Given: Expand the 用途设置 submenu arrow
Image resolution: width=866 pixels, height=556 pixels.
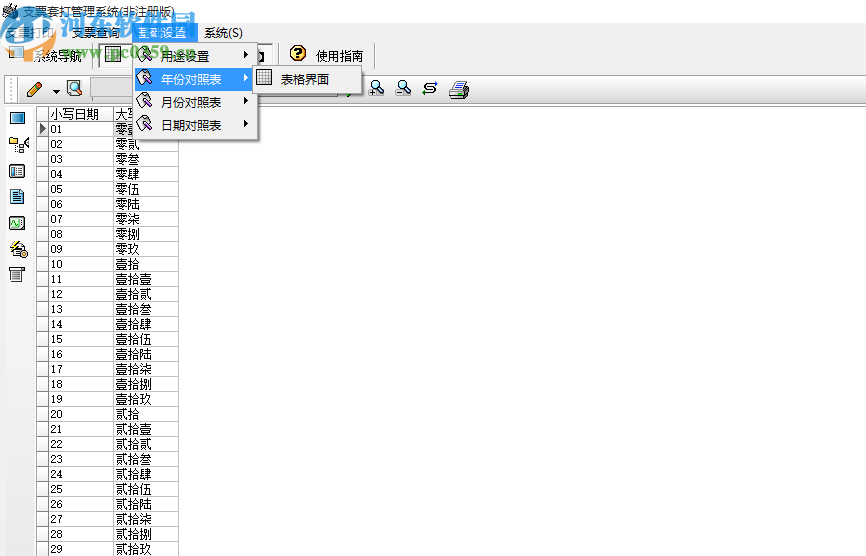Looking at the screenshot, I should pos(246,55).
